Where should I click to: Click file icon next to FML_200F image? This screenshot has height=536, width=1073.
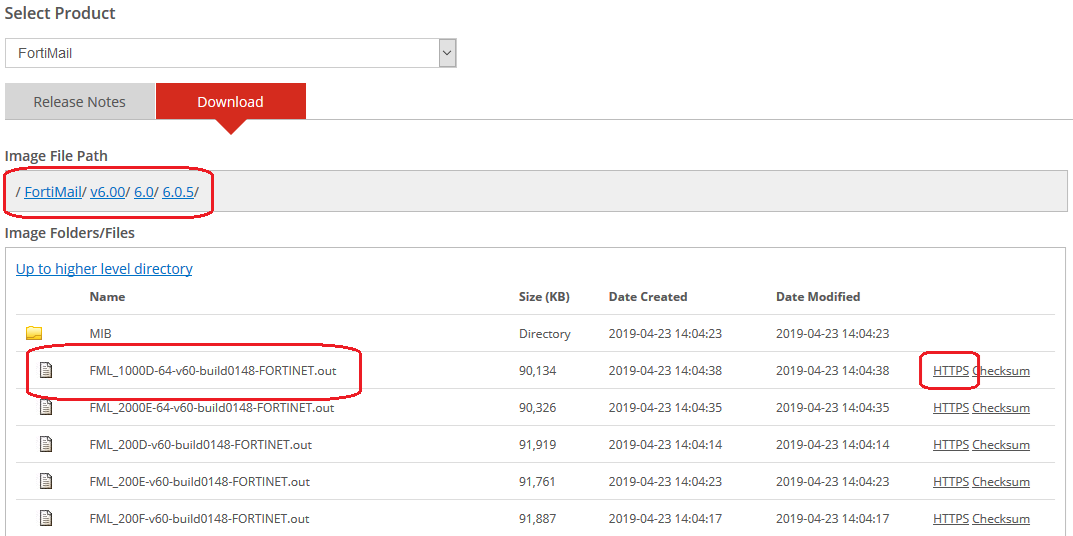(45, 518)
